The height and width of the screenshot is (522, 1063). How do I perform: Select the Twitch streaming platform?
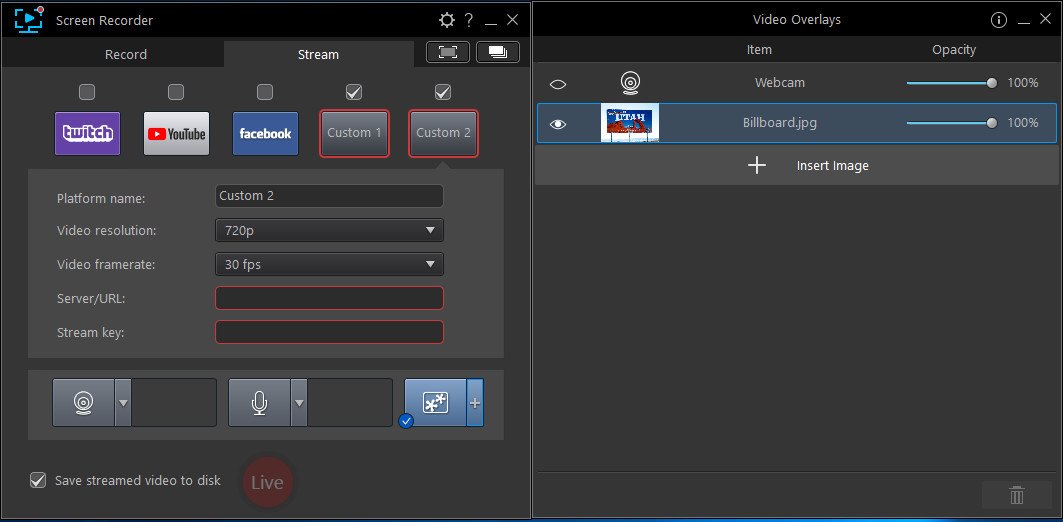coord(87,134)
